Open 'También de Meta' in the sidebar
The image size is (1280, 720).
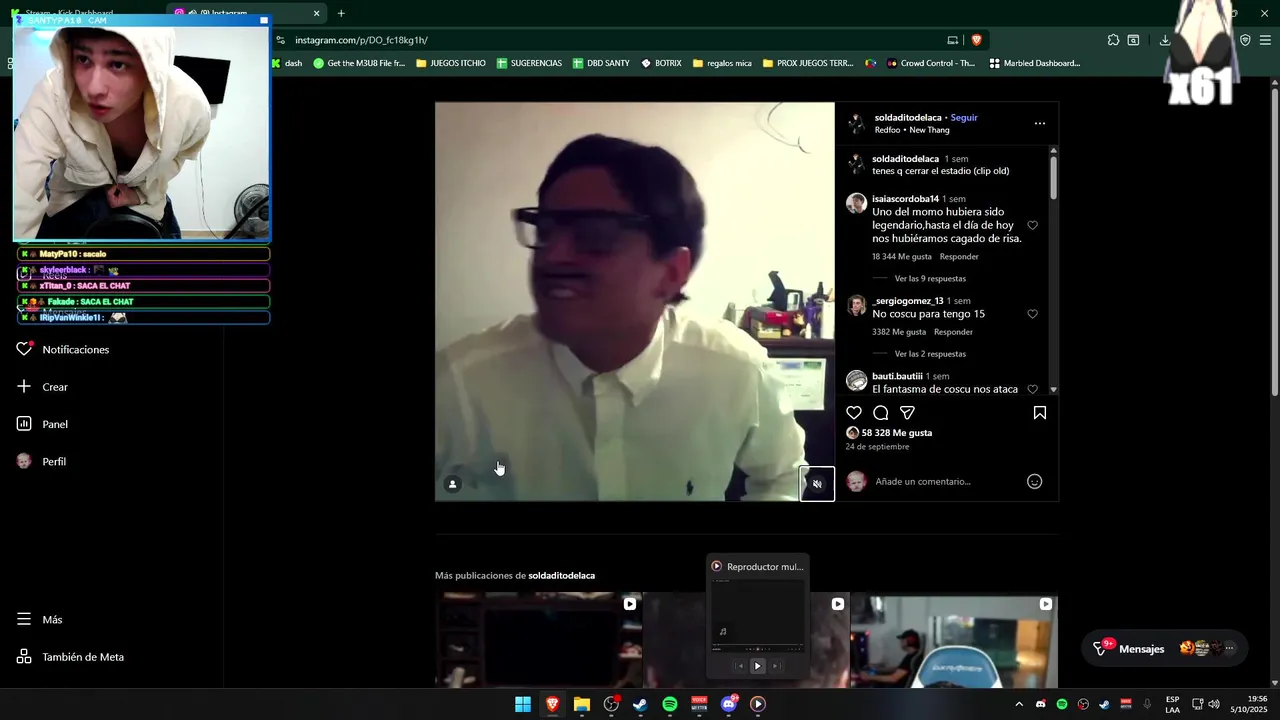(x=71, y=657)
